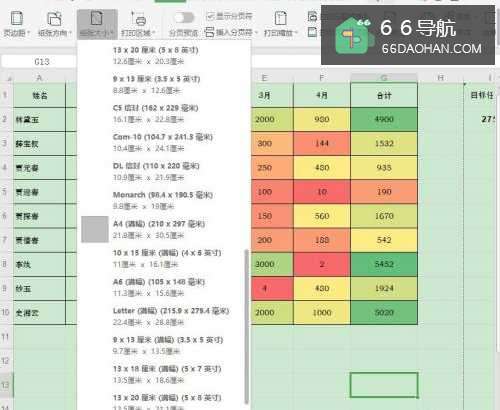500x410 pixels.
Task: Click the insert page break (插入分页符) icon
Action: click(209, 32)
